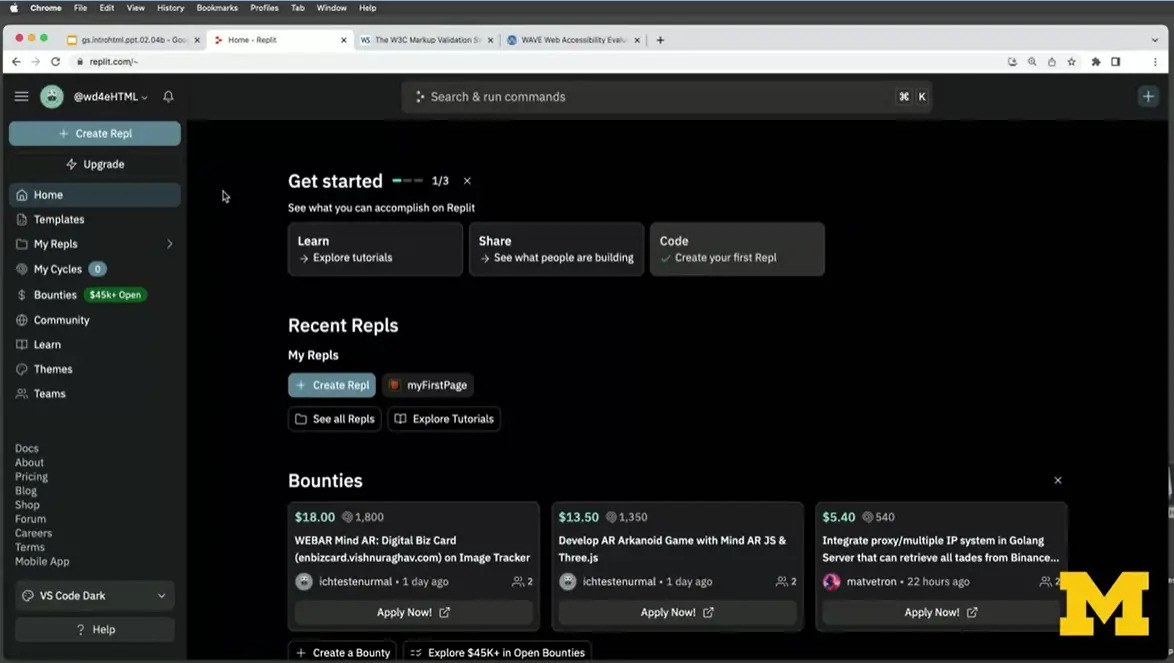The image size is (1174, 663).
Task: Open the Pricing link
Action: click(32, 476)
